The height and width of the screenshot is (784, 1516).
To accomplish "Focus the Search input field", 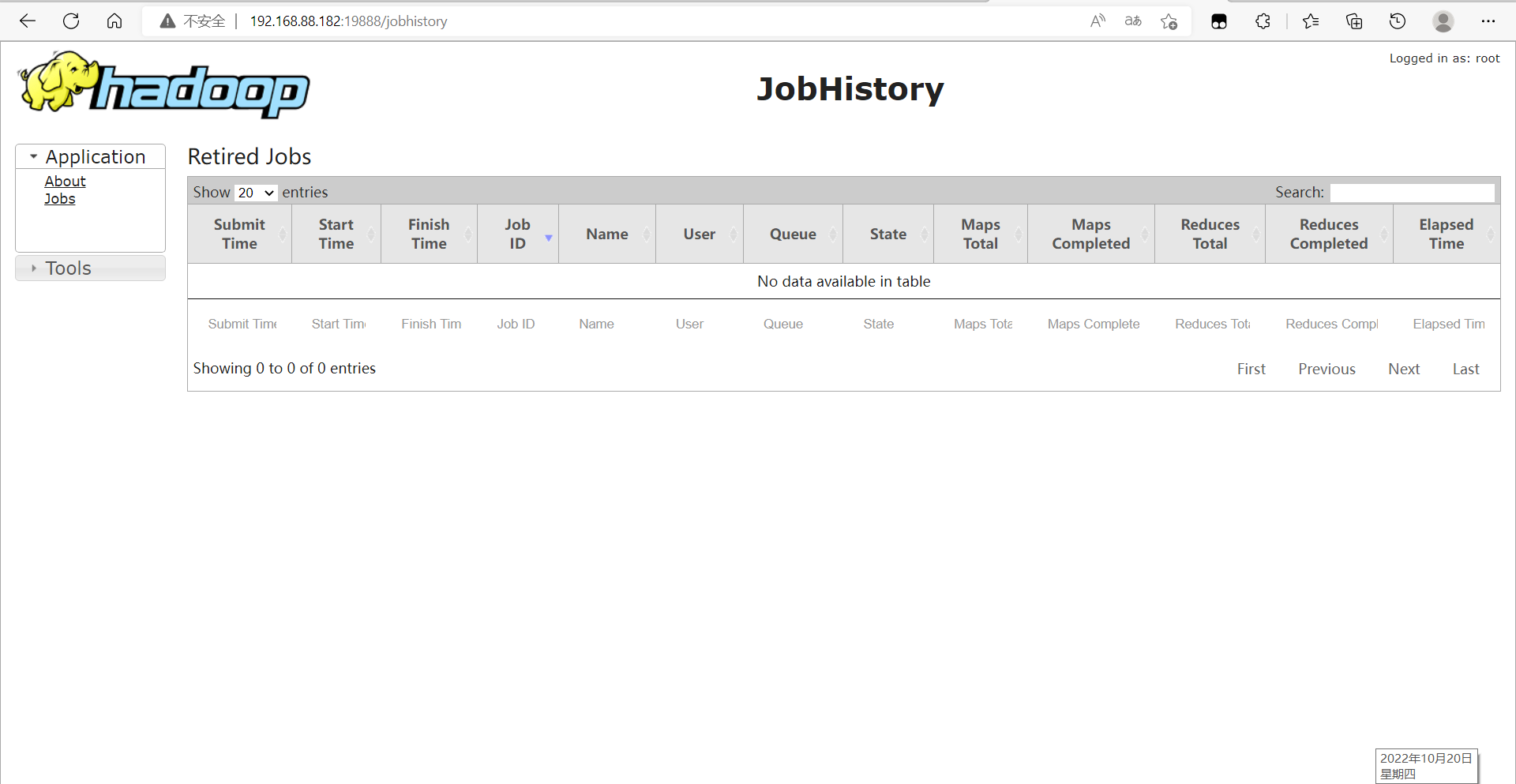I will pos(1412,193).
